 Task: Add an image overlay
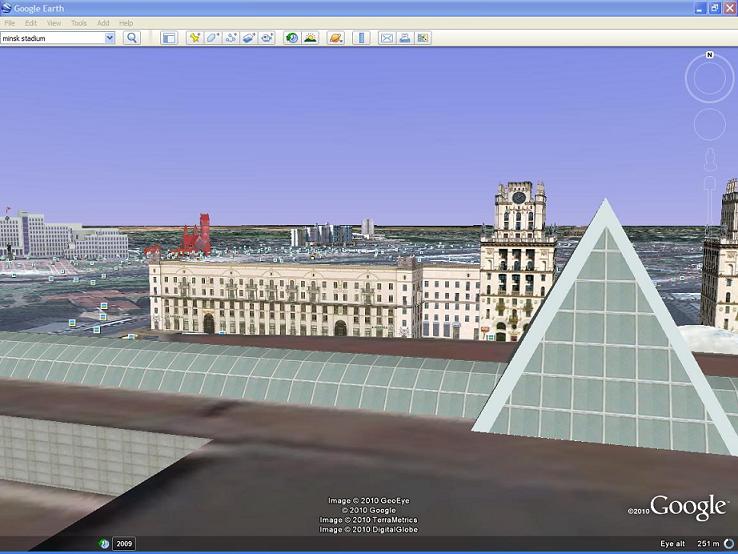click(249, 38)
